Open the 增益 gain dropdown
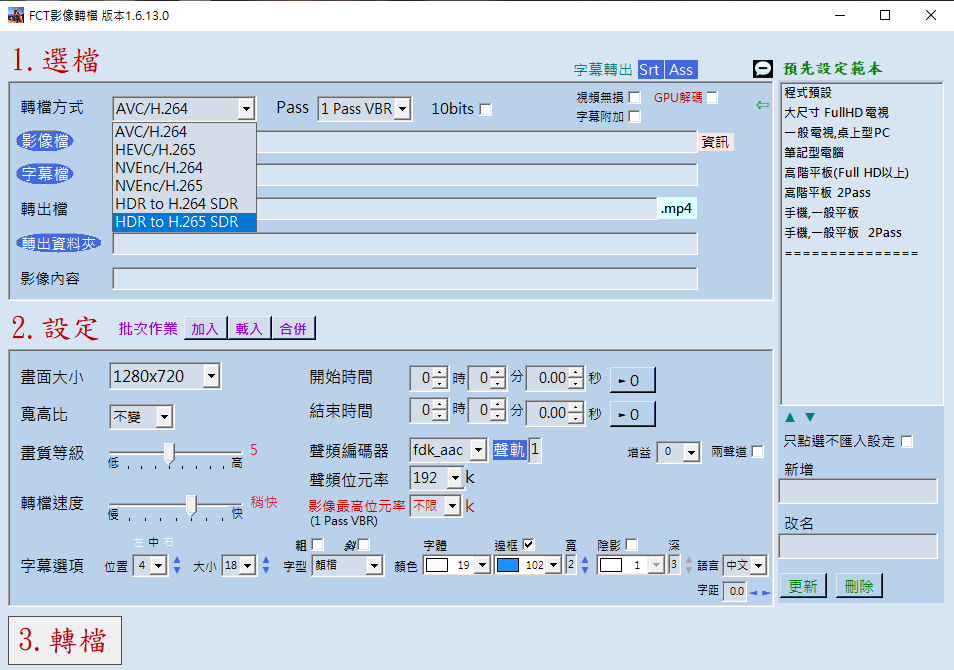 [x=691, y=452]
